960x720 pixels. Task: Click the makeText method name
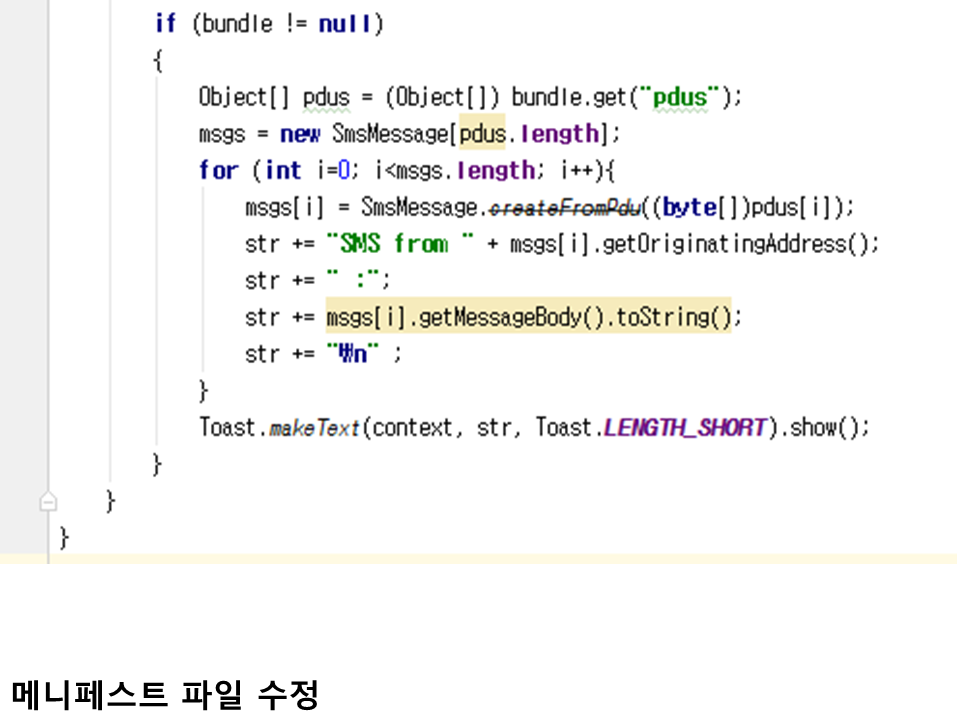(x=314, y=428)
